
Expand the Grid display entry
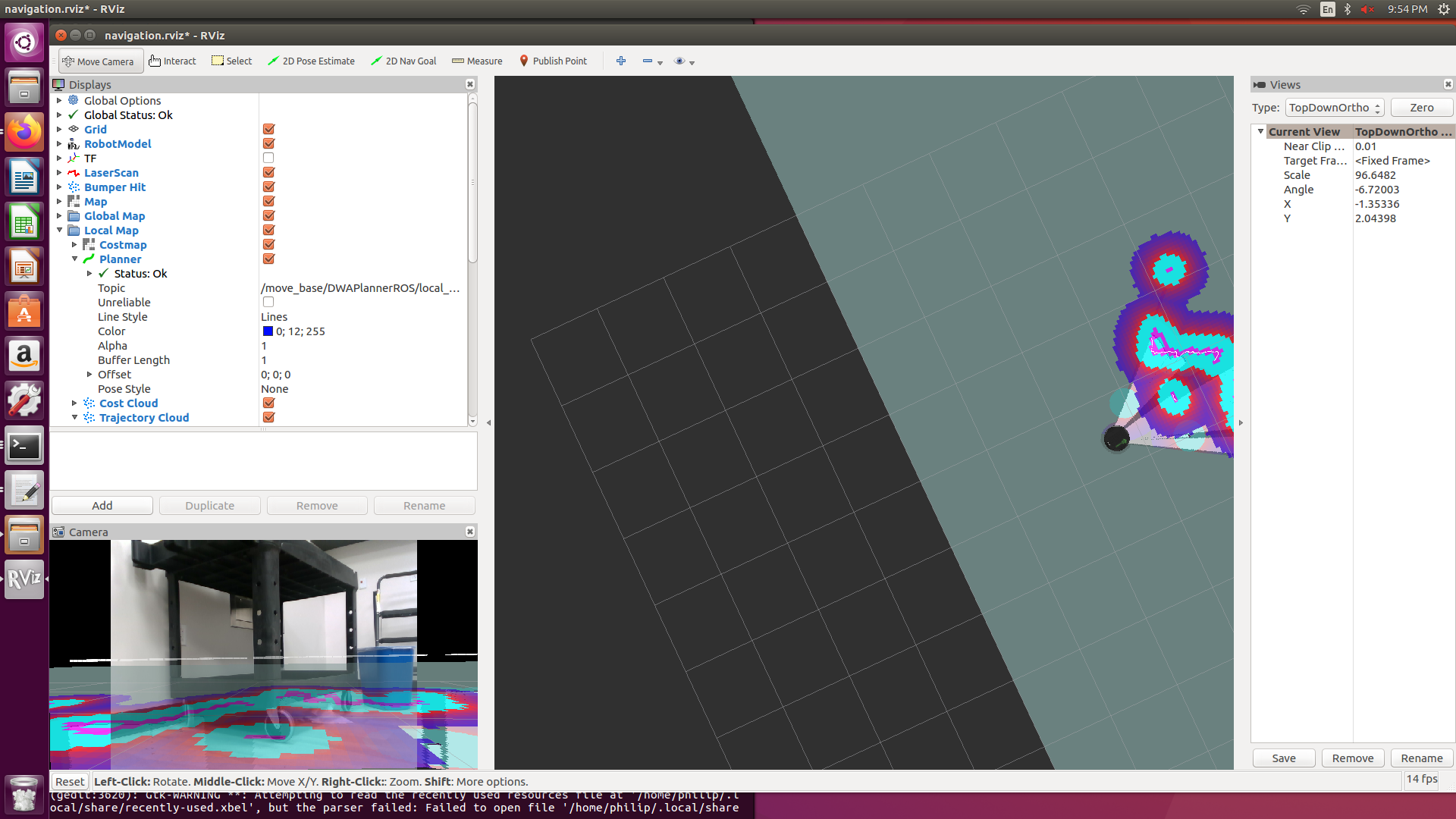coord(59,130)
